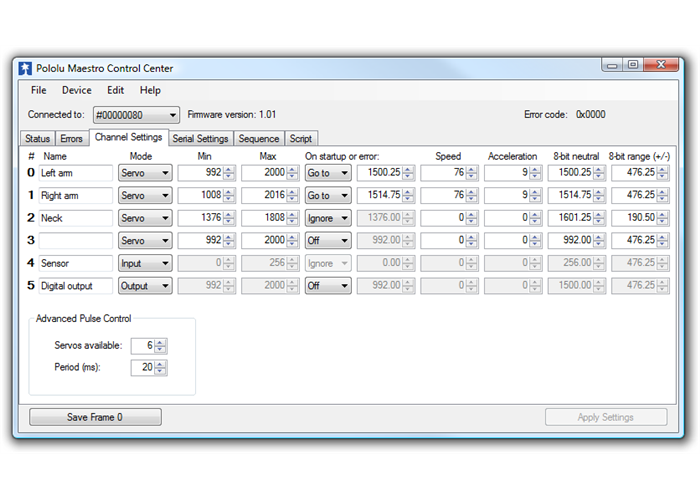700x500 pixels.
Task: Increase Neck 8-bit neutral spinner value
Action: 599,214
